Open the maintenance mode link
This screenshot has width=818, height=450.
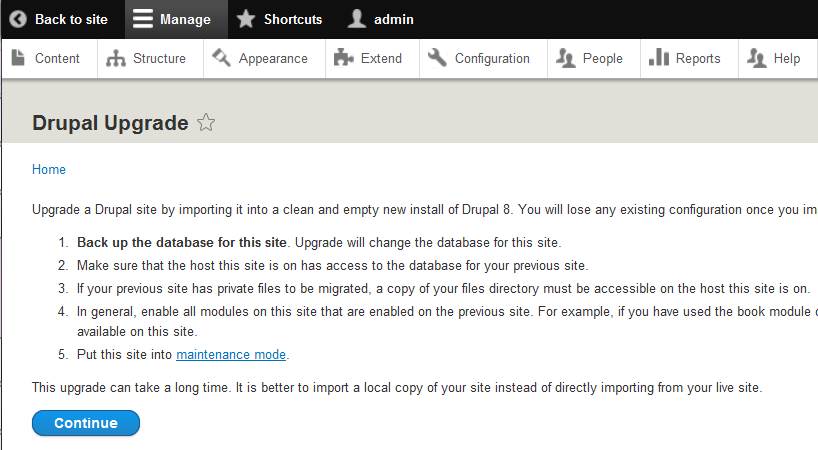pos(231,355)
